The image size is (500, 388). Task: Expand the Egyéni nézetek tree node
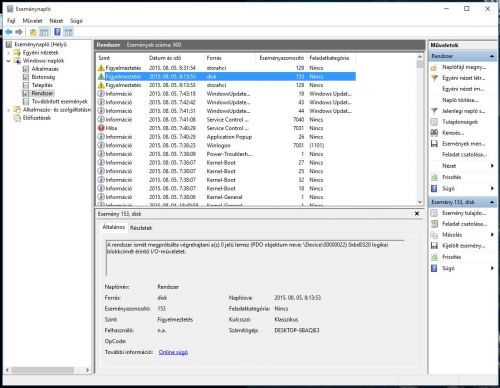click(x=9, y=53)
